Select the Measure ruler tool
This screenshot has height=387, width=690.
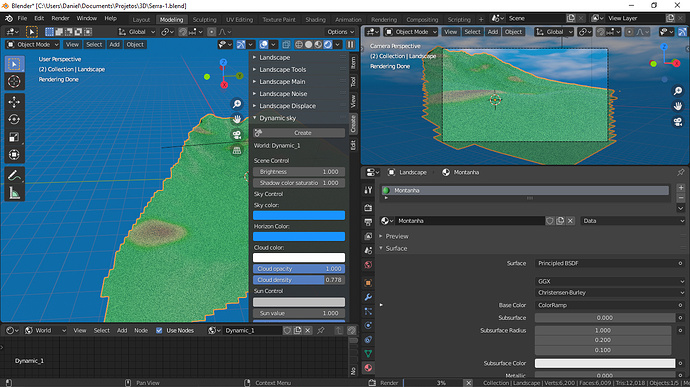tap(14, 193)
